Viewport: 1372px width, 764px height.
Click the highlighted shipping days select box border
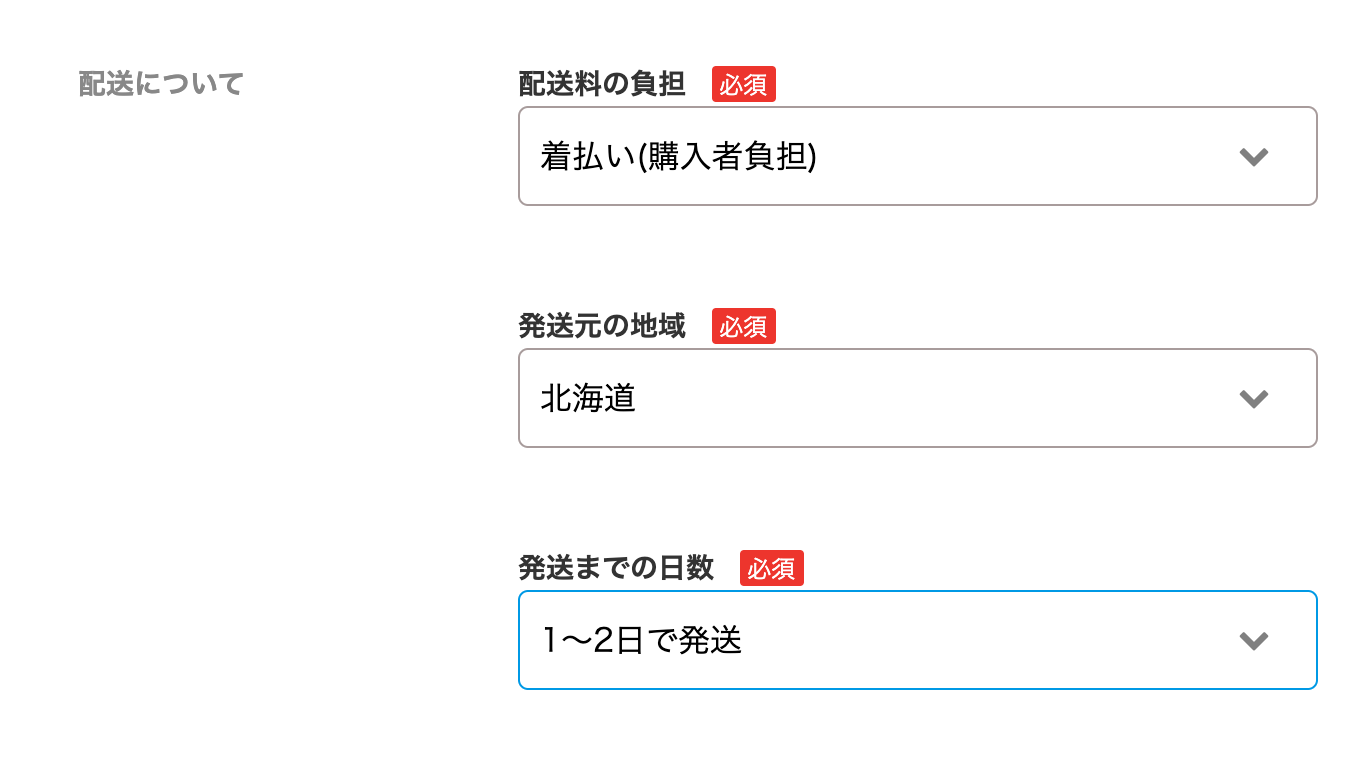(x=917, y=593)
